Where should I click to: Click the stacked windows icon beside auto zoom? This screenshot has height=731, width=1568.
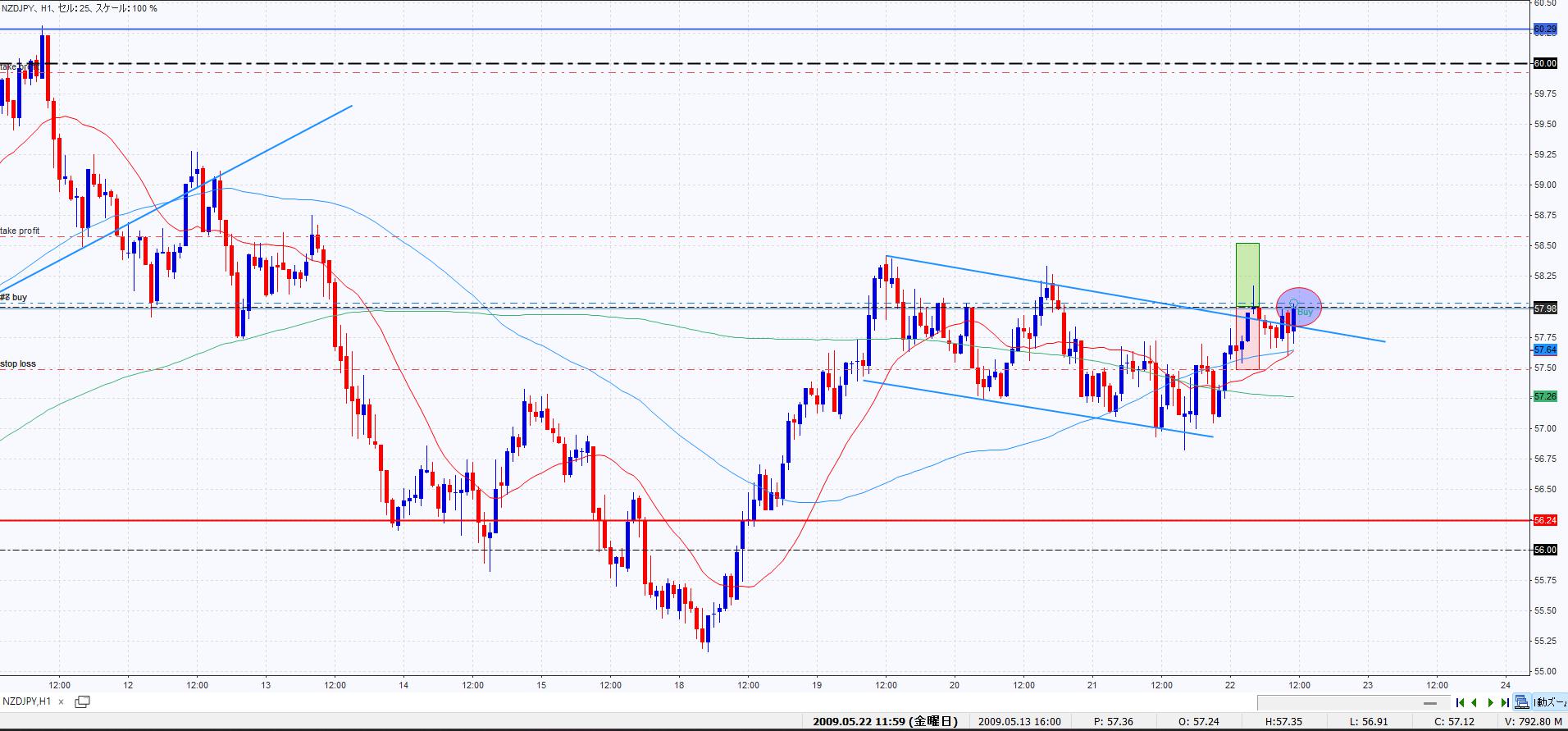tap(1522, 702)
